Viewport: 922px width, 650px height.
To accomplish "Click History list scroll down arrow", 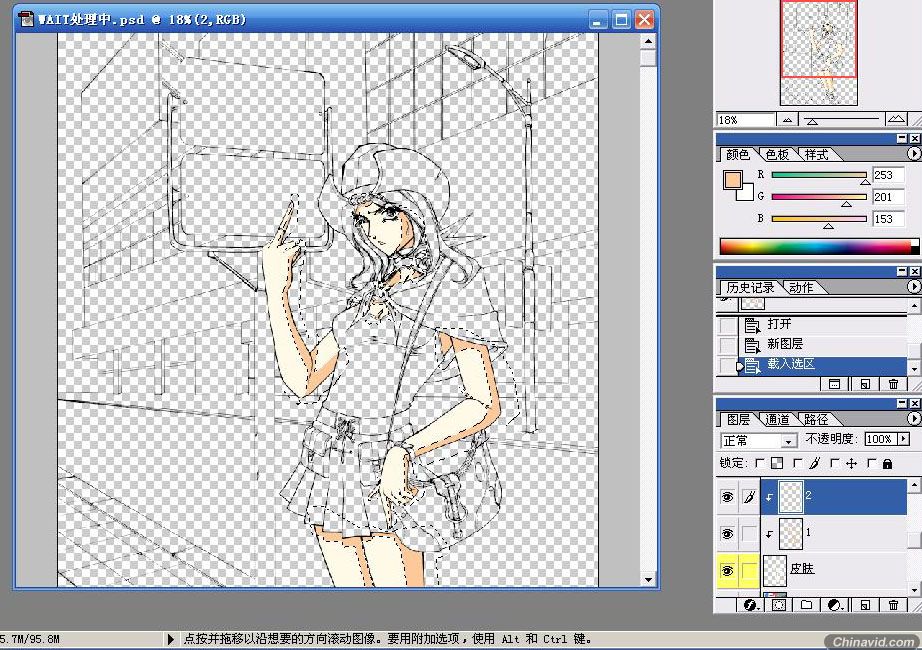I will point(914,369).
